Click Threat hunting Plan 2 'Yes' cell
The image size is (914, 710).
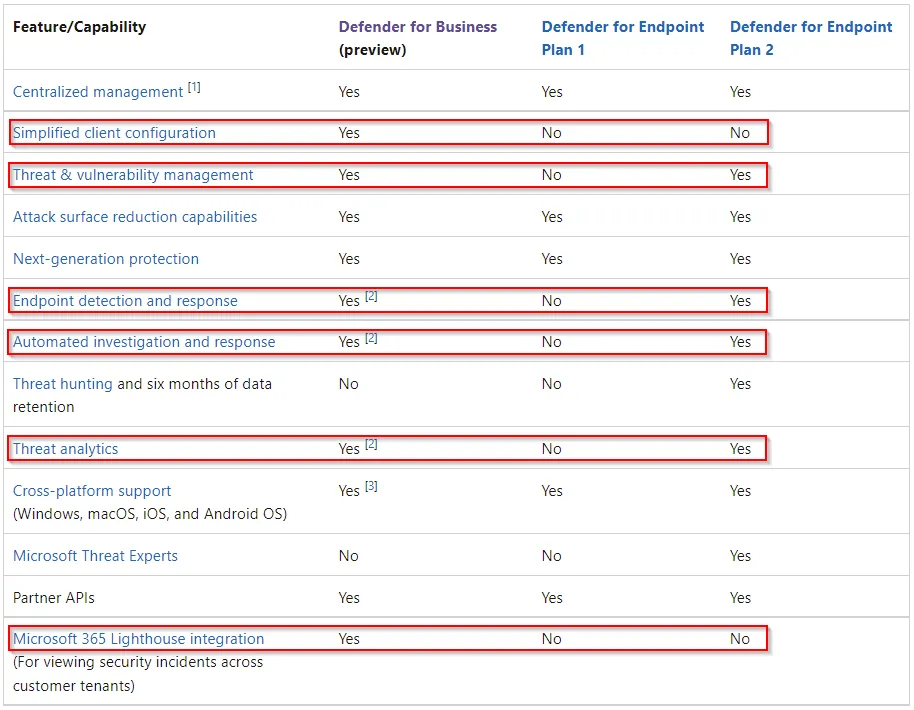click(740, 384)
